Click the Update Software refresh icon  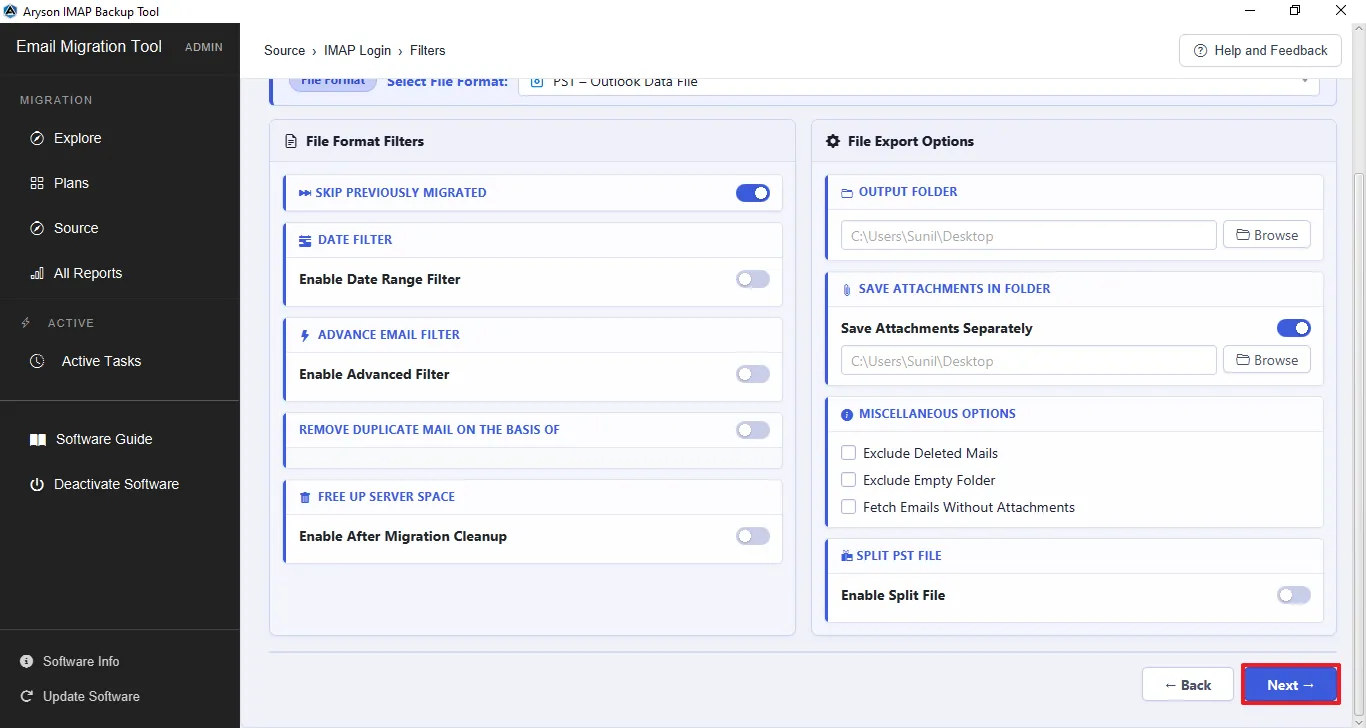click(x=26, y=696)
